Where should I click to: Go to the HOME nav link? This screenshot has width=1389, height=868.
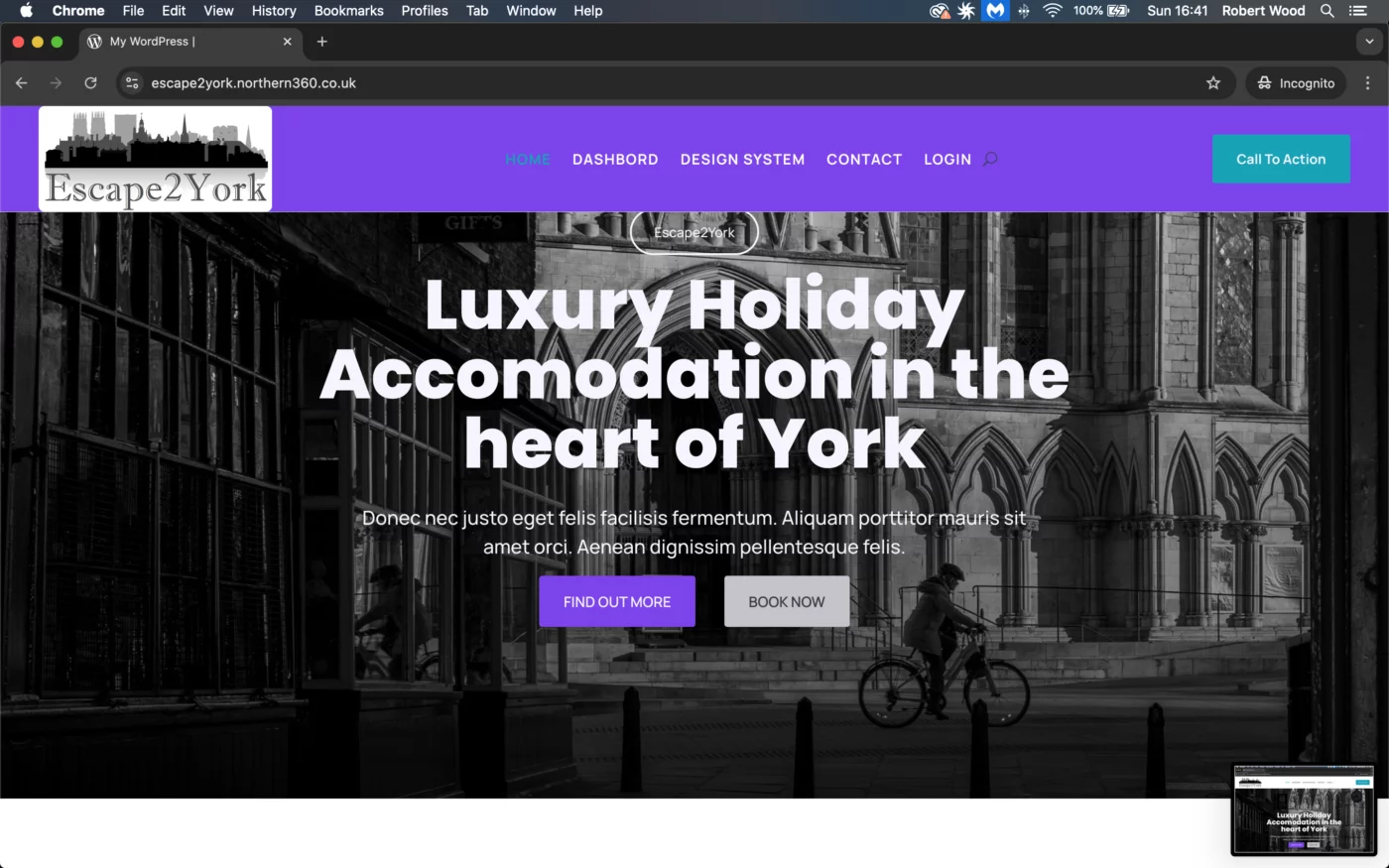click(x=528, y=159)
